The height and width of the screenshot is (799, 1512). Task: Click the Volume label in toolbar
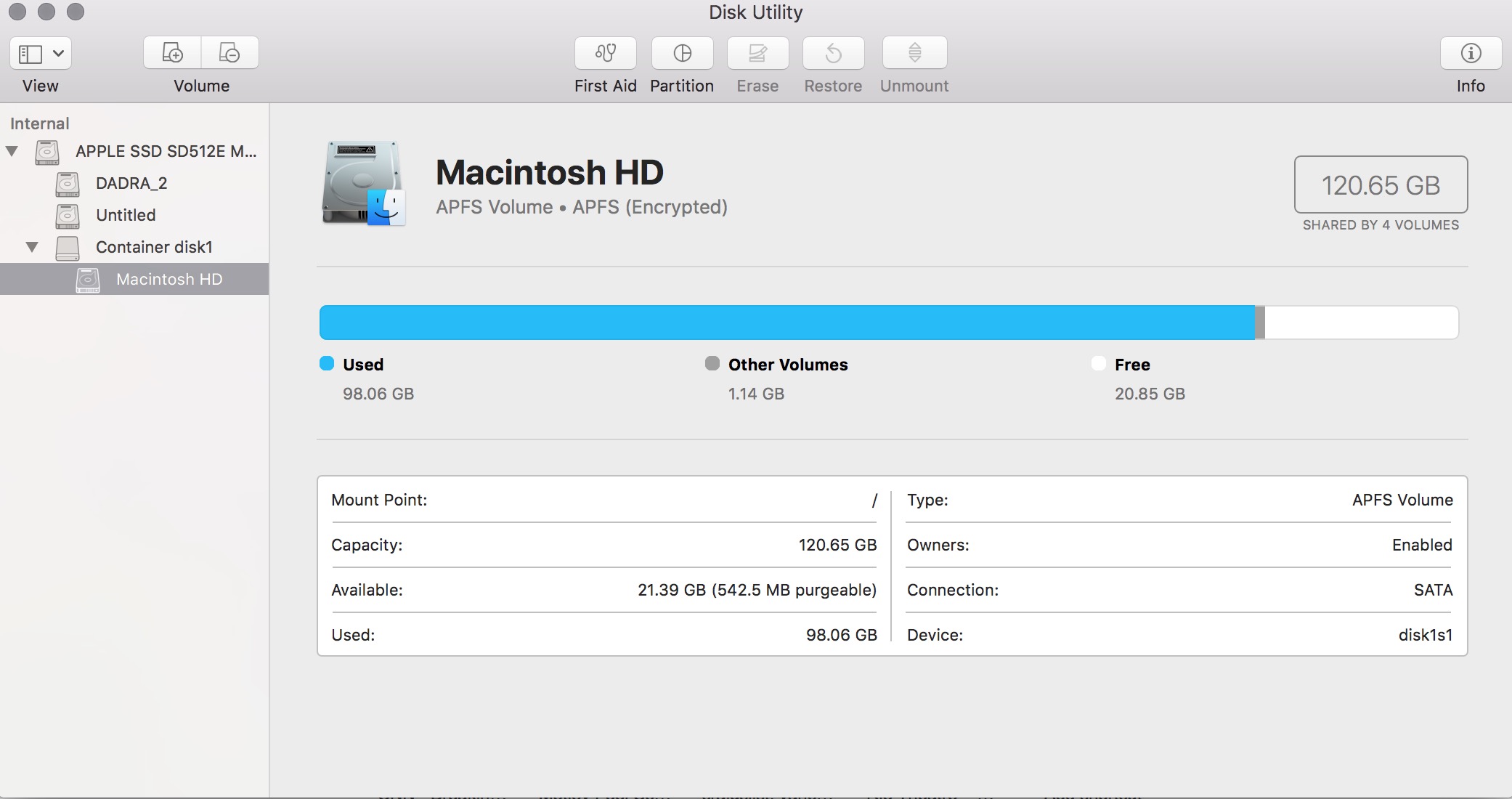point(201,86)
